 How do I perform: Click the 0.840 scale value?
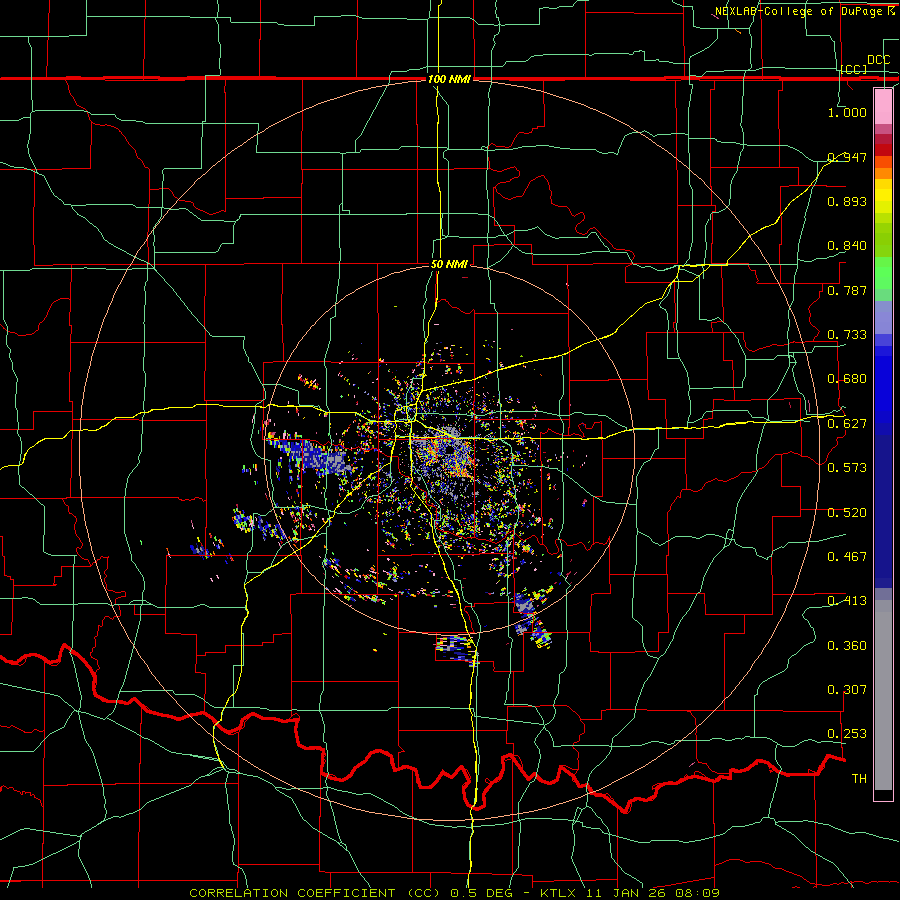pyautogui.click(x=847, y=246)
